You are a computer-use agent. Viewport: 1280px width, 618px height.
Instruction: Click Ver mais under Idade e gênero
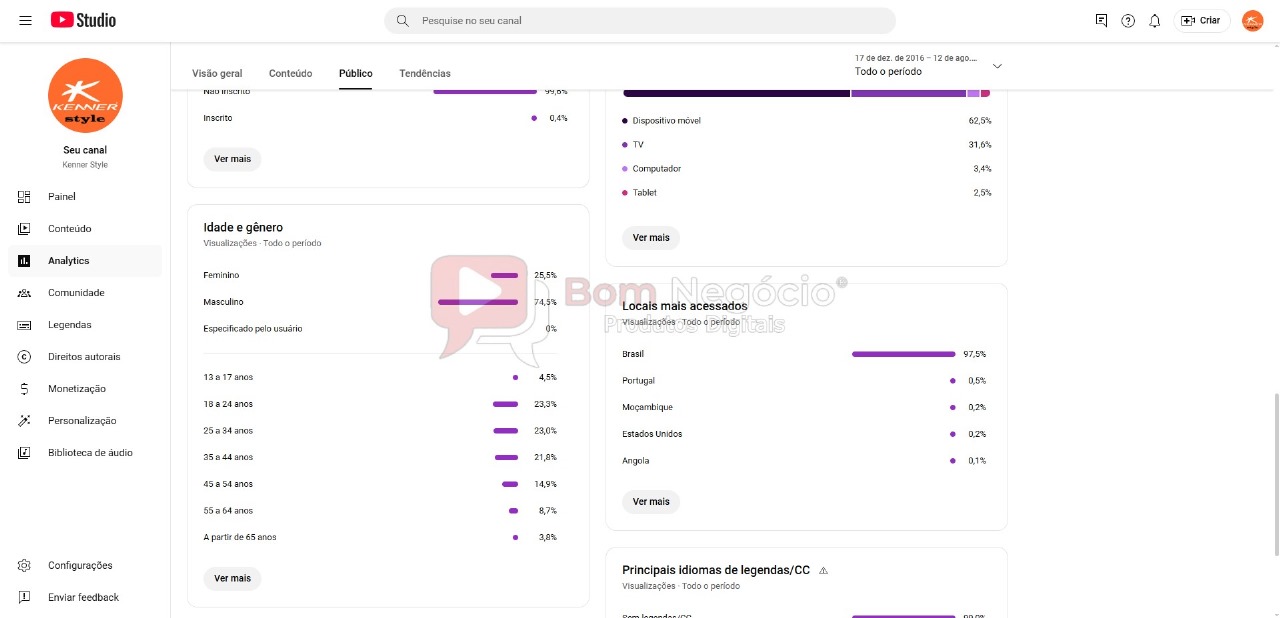click(232, 578)
